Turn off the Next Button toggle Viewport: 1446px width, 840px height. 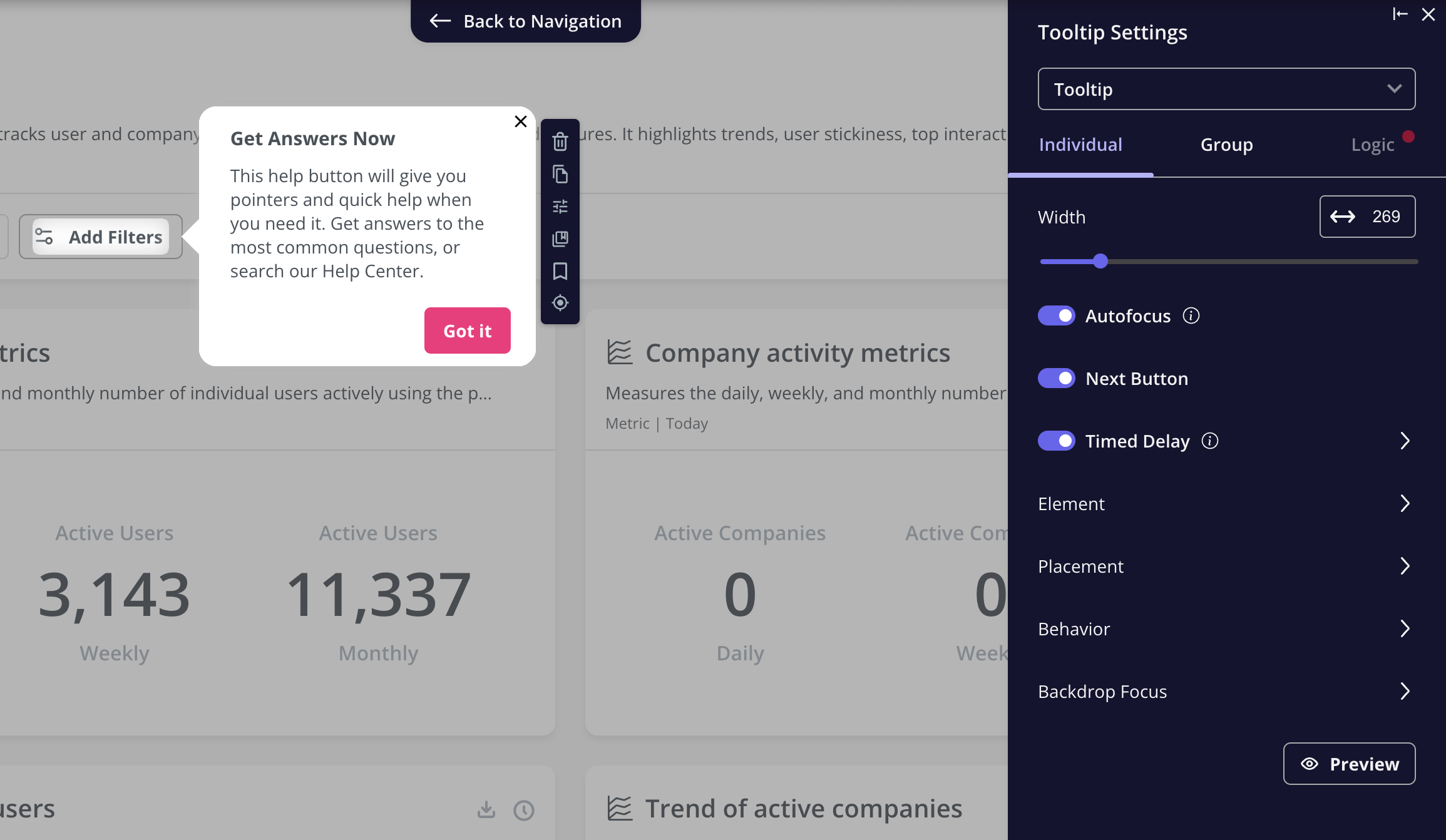(x=1057, y=378)
